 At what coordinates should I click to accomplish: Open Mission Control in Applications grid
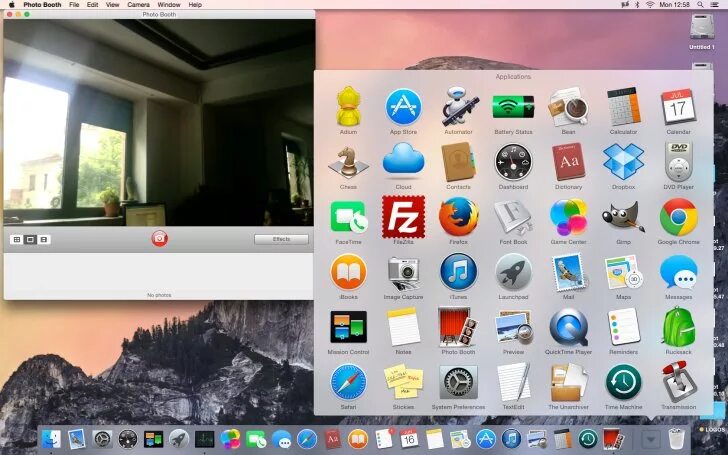pos(348,327)
